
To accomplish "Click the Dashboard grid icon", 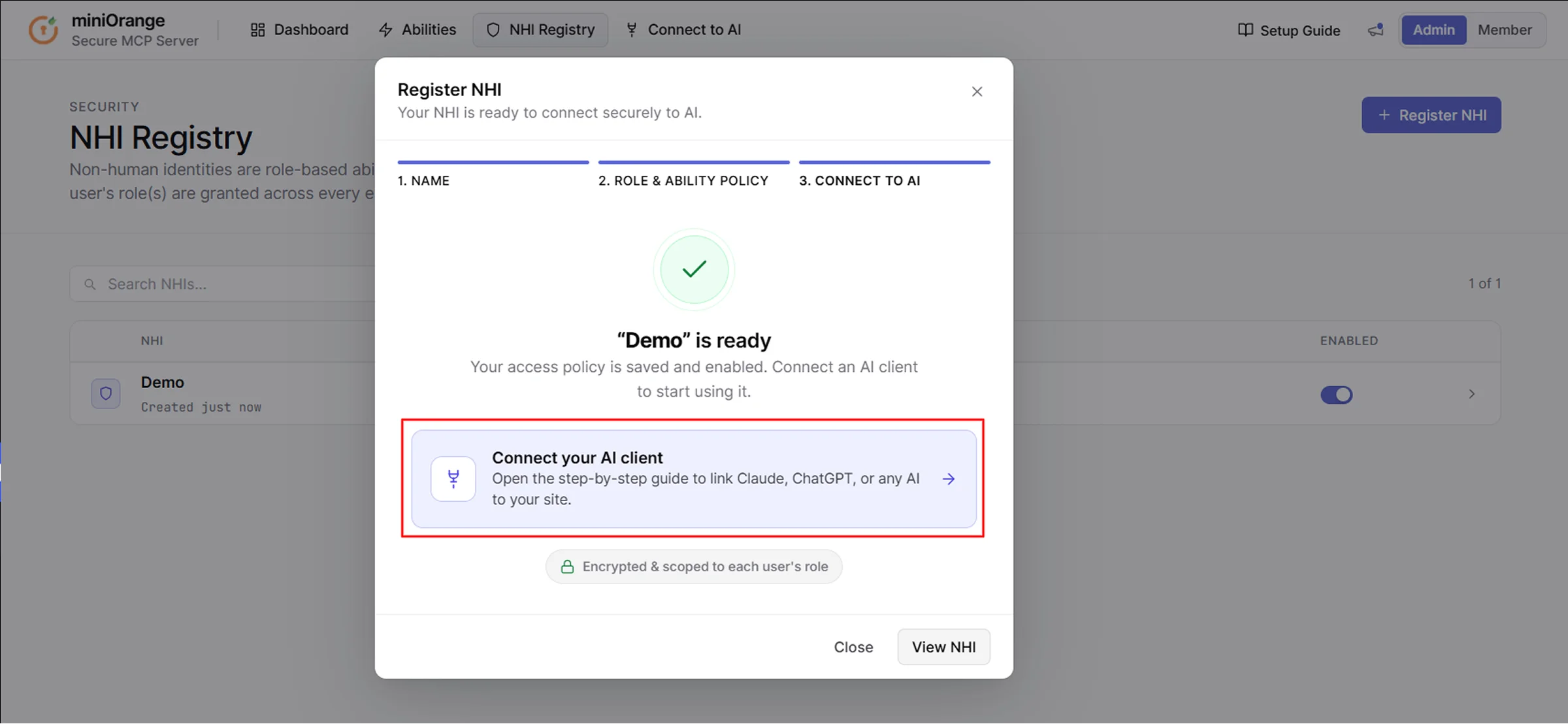I will [257, 30].
